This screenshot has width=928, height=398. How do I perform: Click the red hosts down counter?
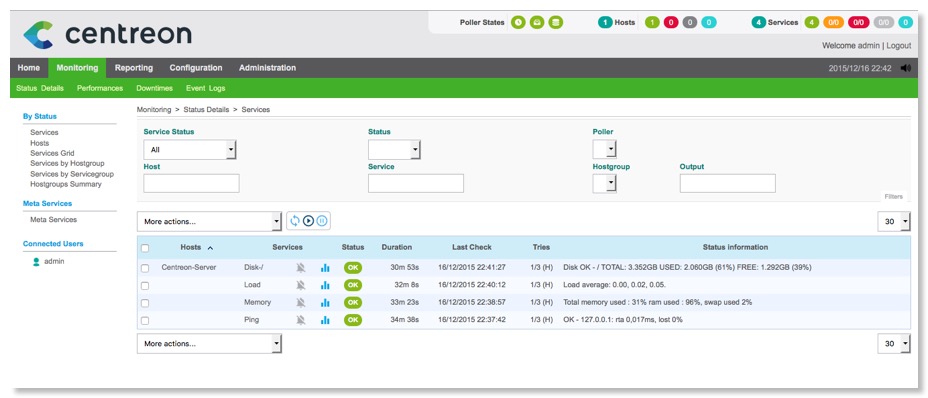671,23
